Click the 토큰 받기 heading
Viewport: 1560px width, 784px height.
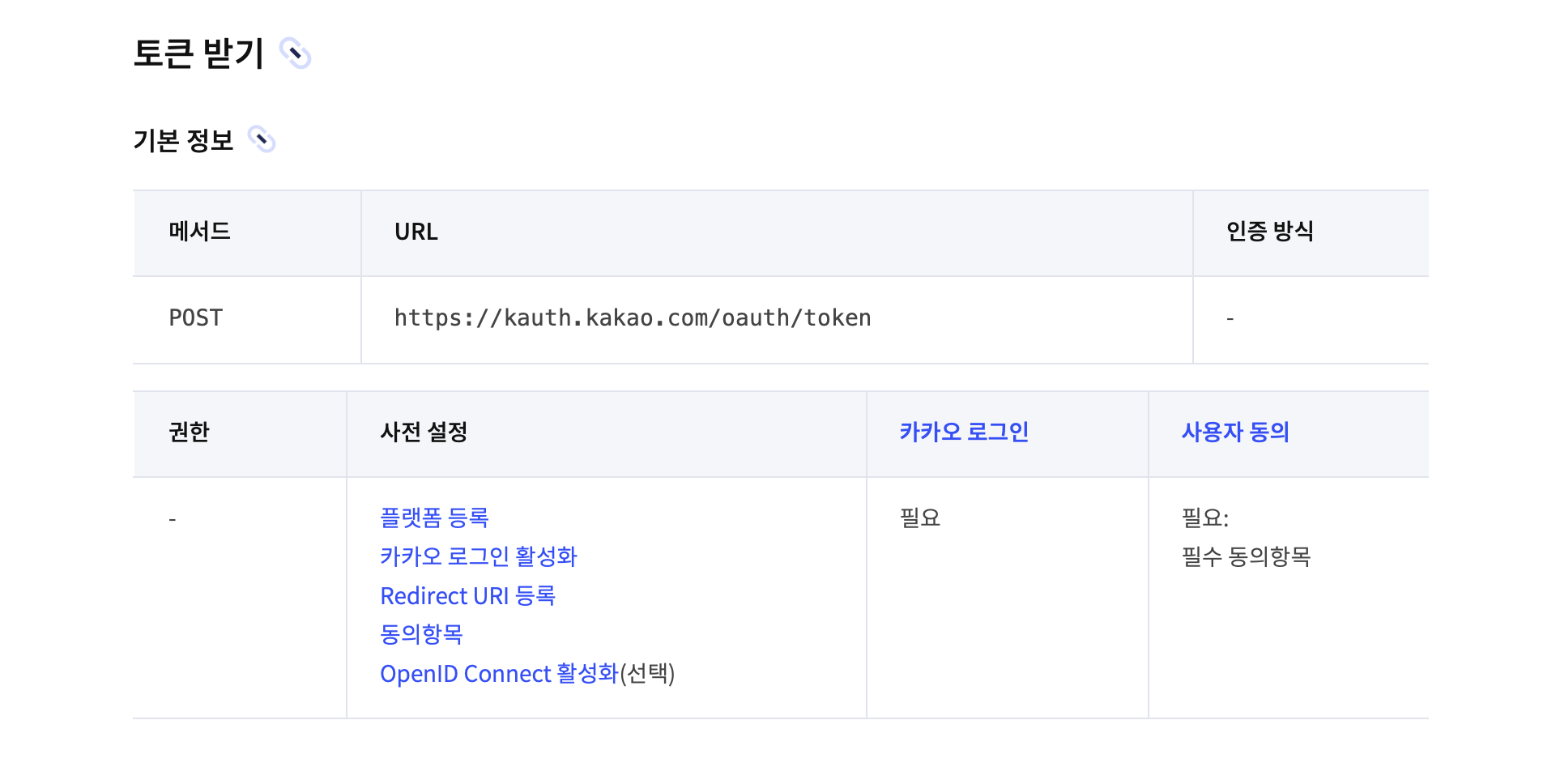[198, 53]
